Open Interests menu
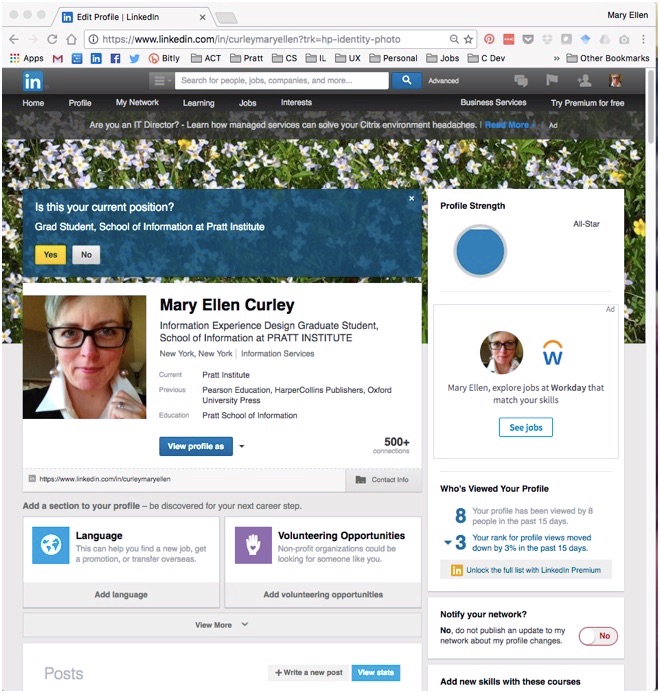Image resolution: width=660 pixels, height=693 pixels. point(296,103)
